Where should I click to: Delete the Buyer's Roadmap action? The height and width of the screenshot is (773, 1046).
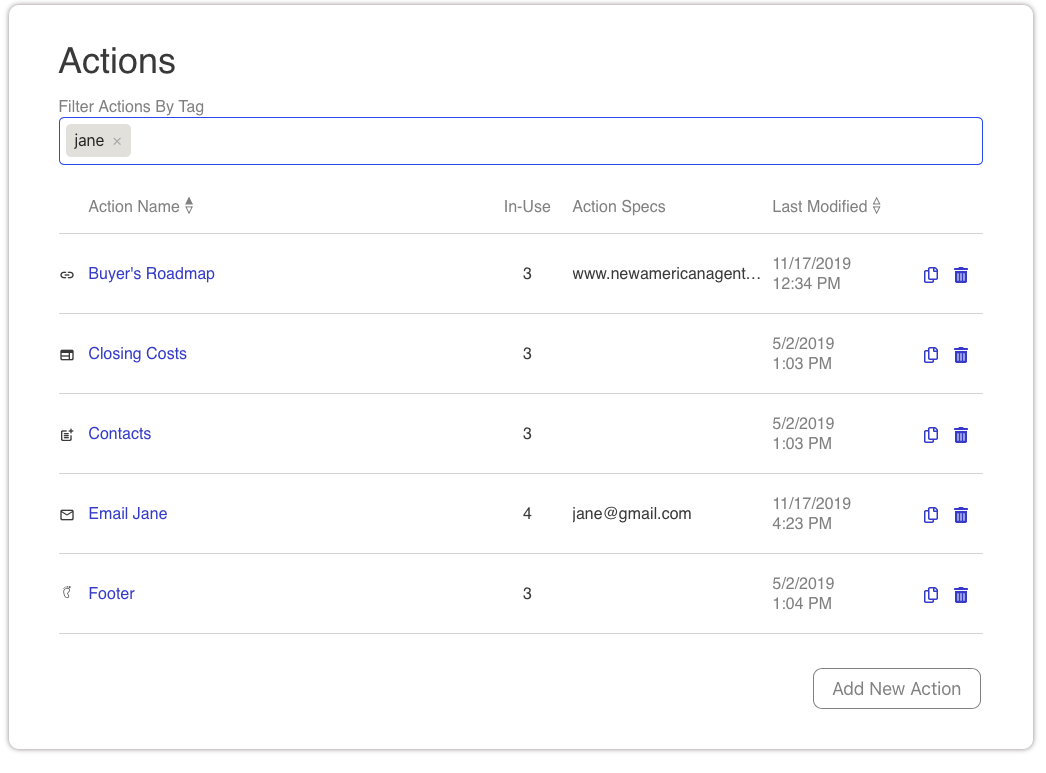coord(961,275)
